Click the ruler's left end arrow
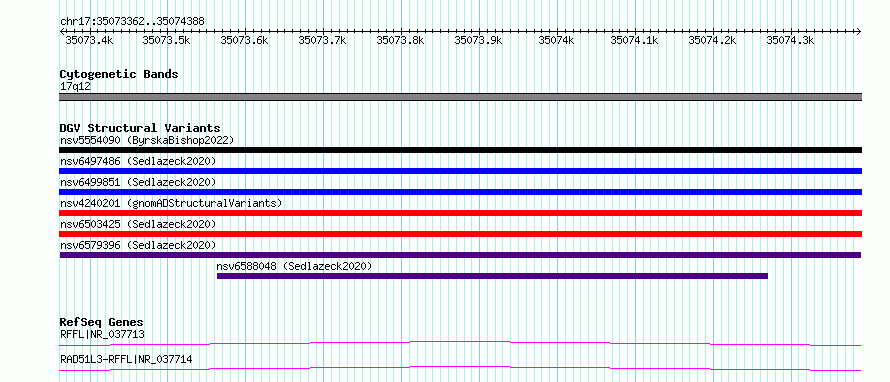The height and width of the screenshot is (382, 890). click(x=61, y=31)
